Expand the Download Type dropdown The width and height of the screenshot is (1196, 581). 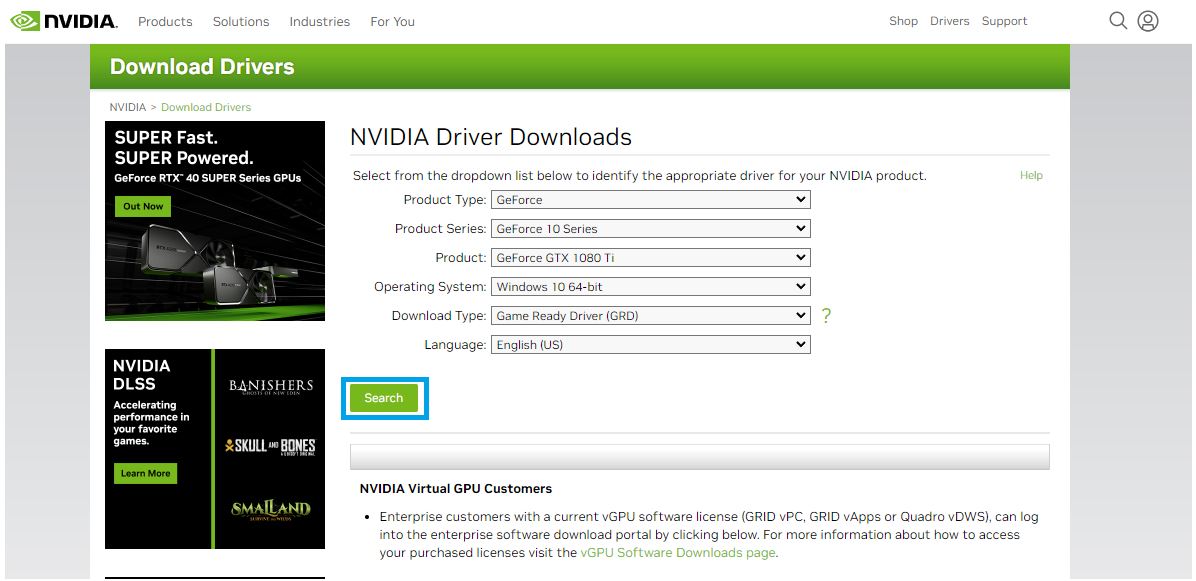click(x=650, y=315)
